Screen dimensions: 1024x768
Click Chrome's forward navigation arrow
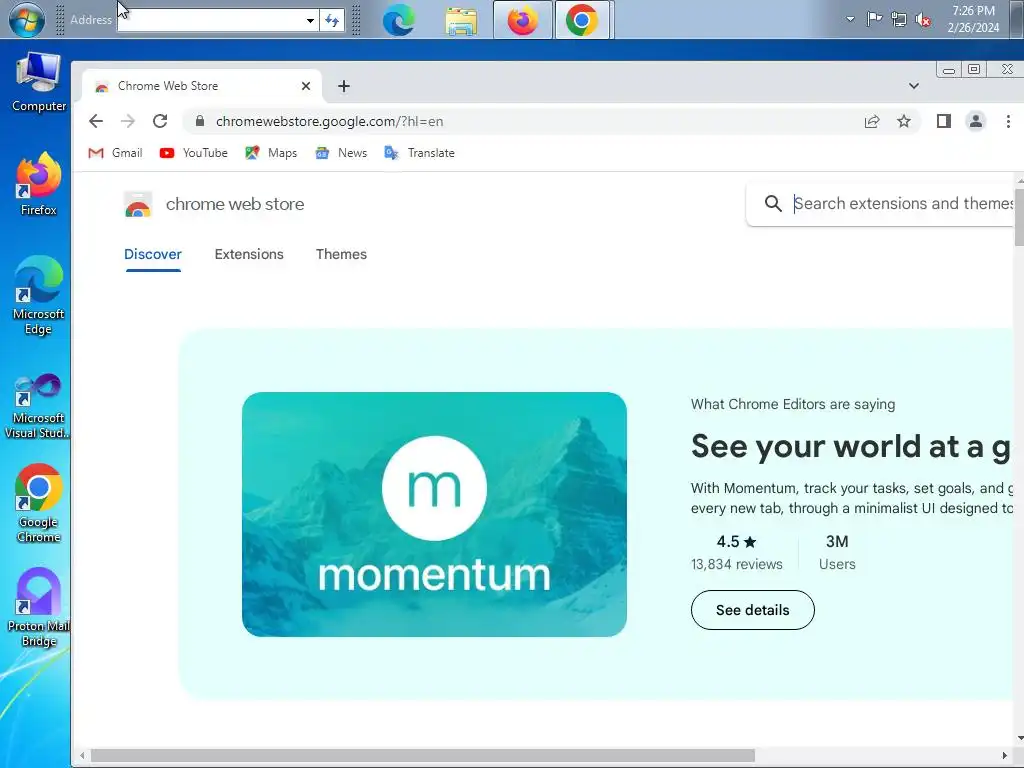[128, 121]
